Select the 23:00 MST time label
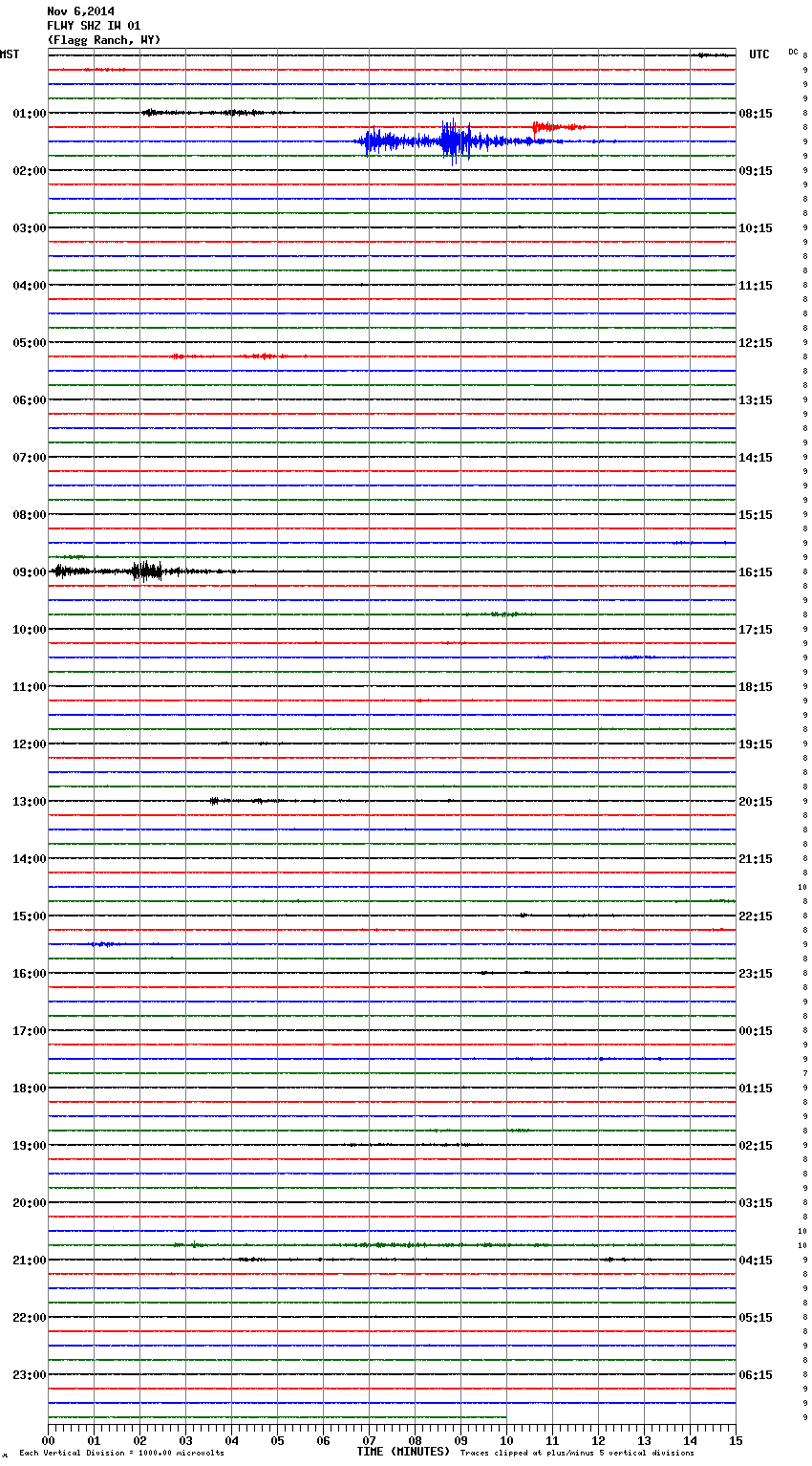Image resolution: width=812 pixels, height=1466 pixels. pos(30,1375)
